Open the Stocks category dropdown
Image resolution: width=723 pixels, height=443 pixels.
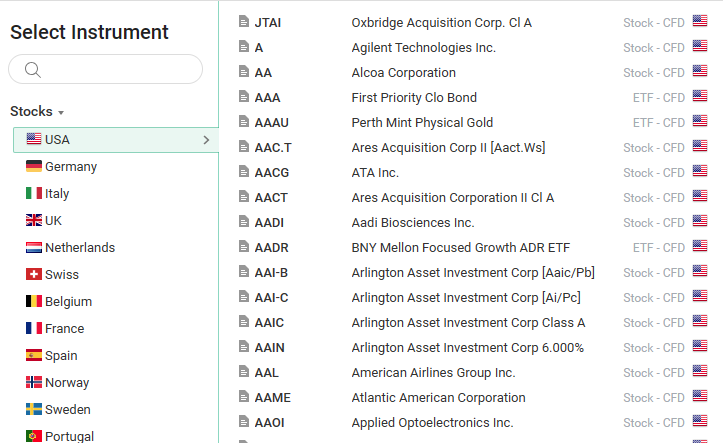click(x=38, y=112)
